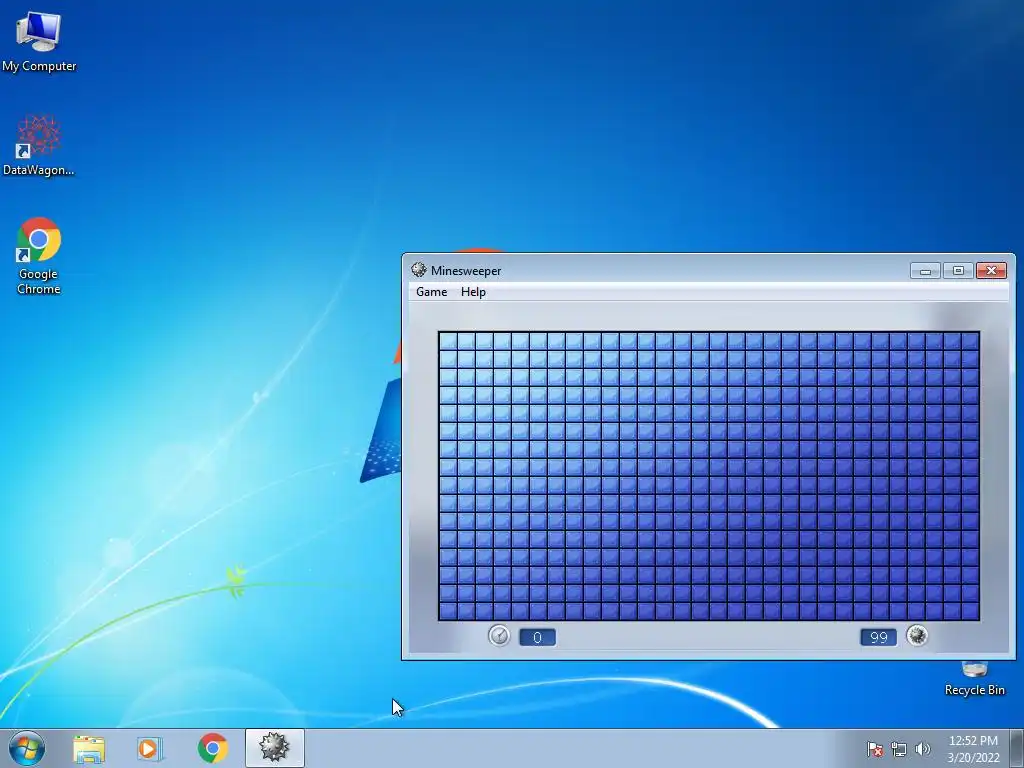Reveal the bottom-left corner tile of the minefield
Screen dimensions: 1024x768
click(448, 611)
